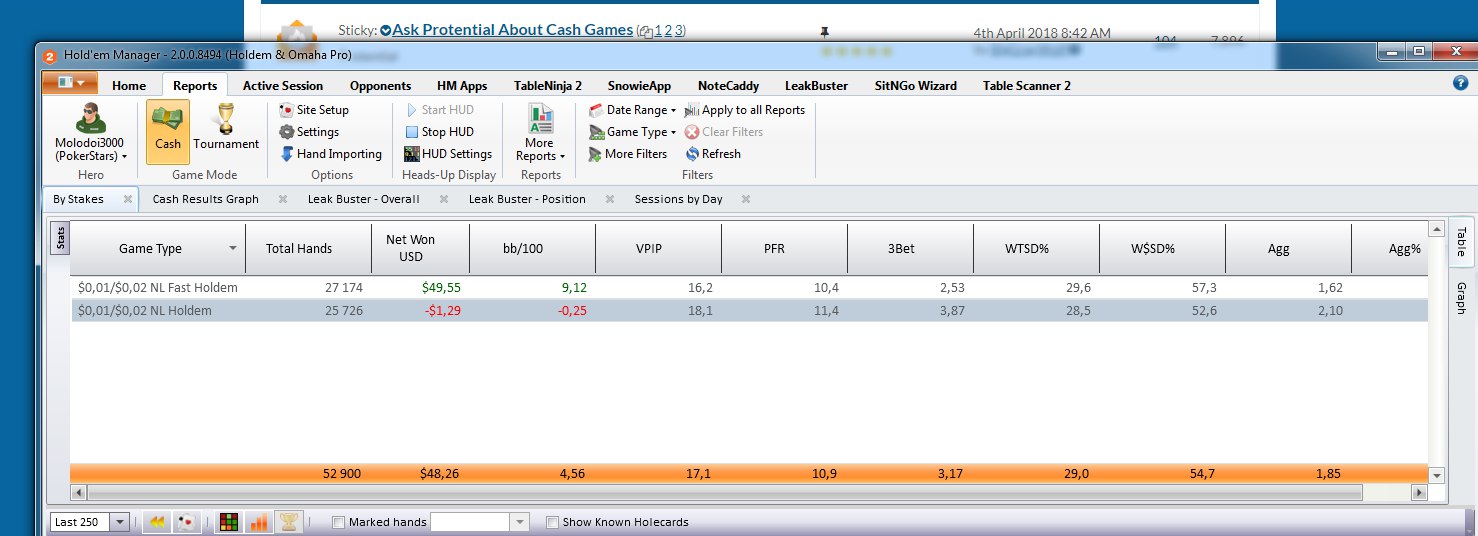This screenshot has height=536, width=1478.
Task: Enable the Marked hands checkbox
Action: point(338,522)
